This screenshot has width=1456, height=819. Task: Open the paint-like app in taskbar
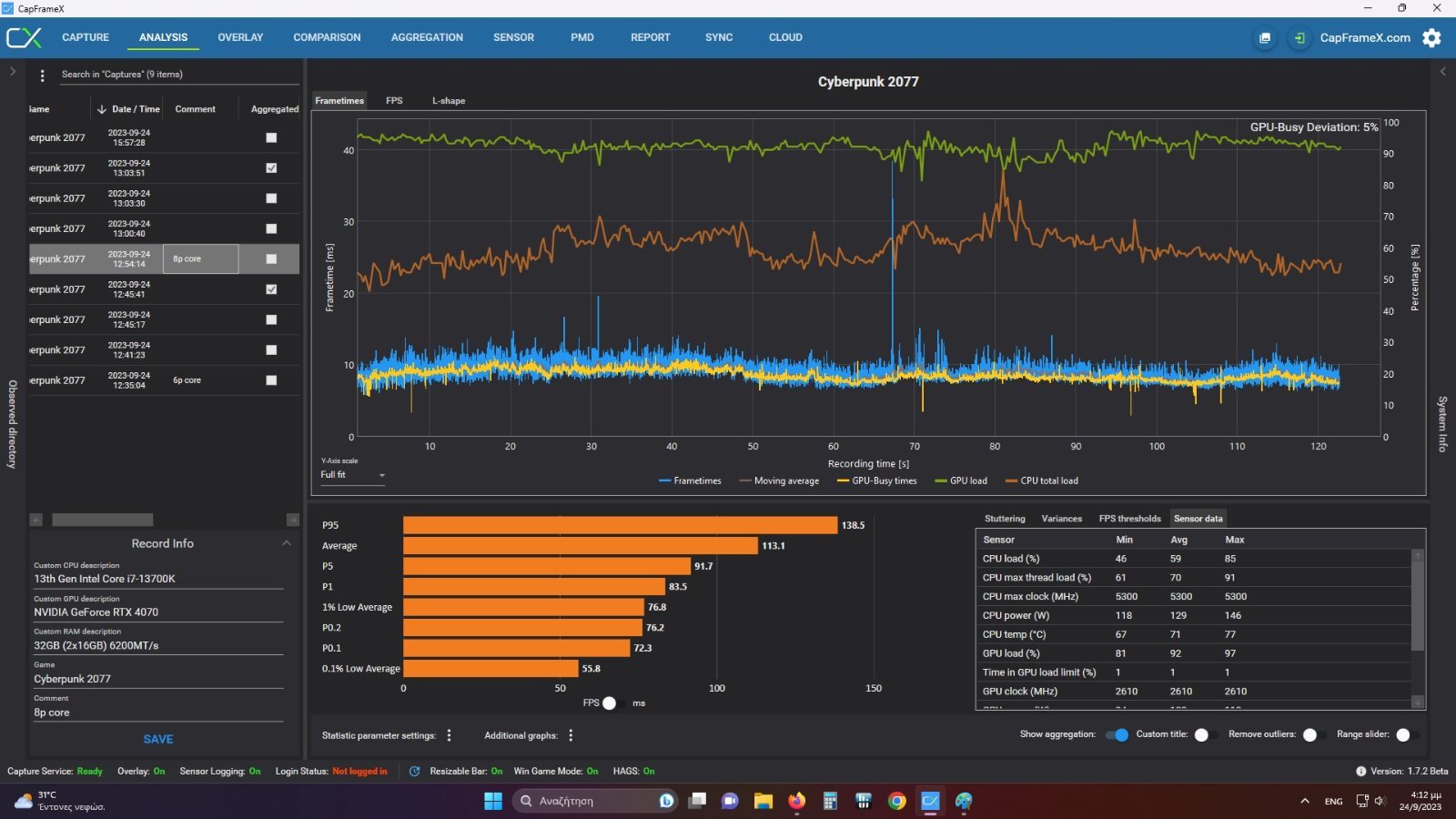point(964,801)
